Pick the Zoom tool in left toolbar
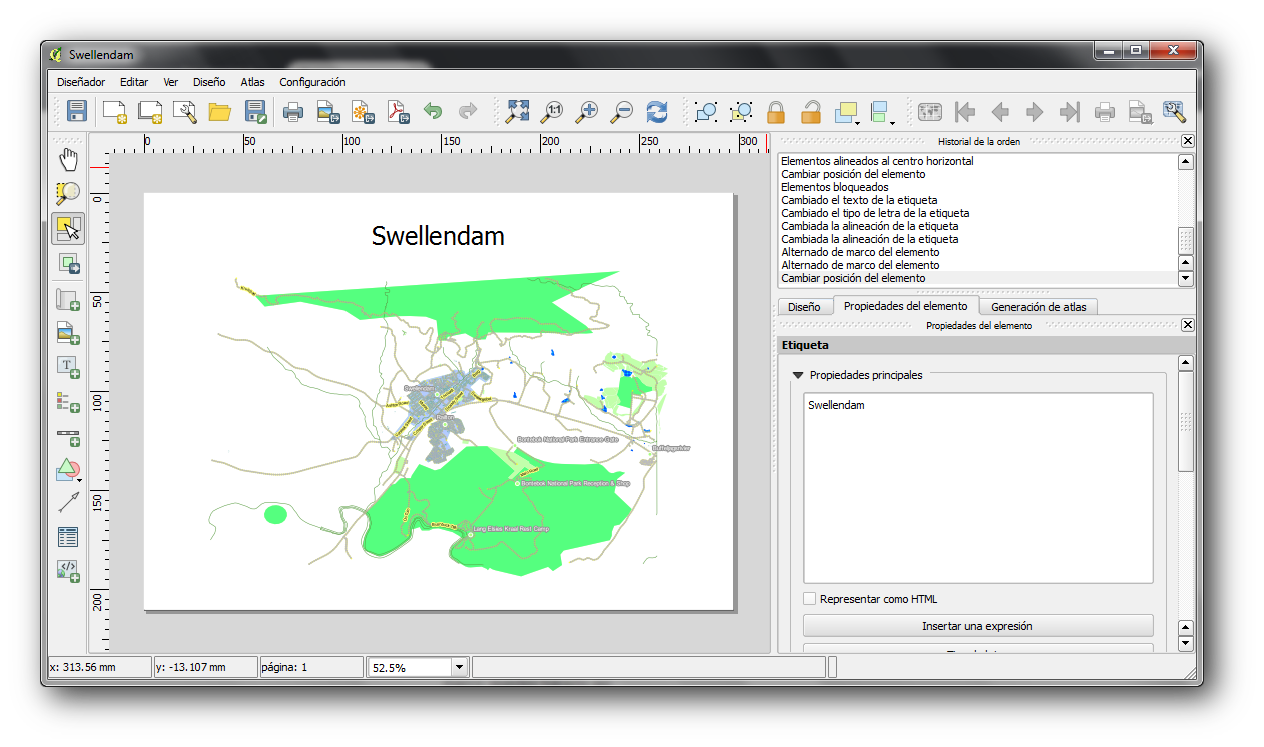 point(68,194)
